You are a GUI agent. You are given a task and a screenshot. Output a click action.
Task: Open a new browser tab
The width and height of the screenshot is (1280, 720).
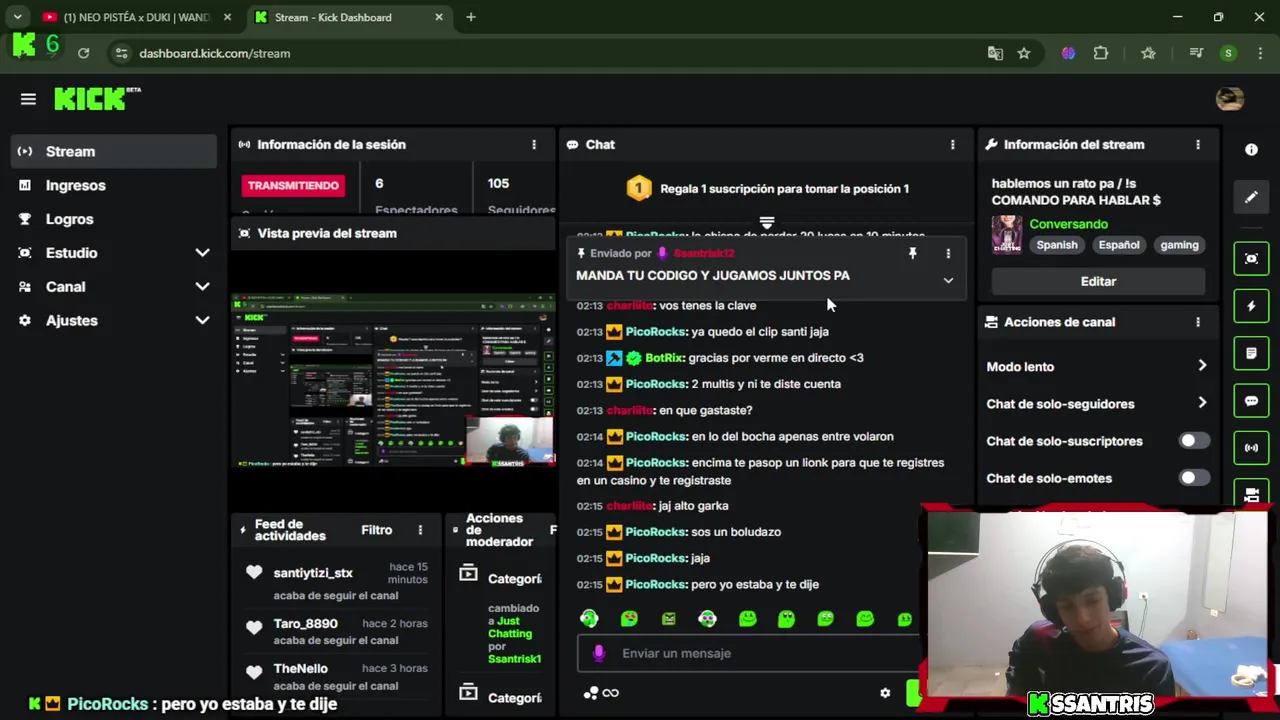tap(470, 17)
